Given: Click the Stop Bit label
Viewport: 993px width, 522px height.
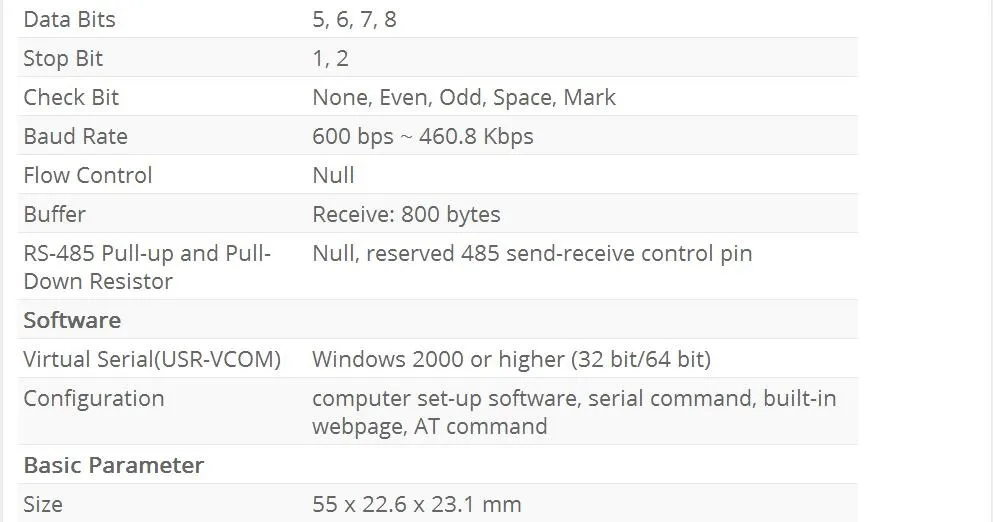Looking at the screenshot, I should coord(63,58).
